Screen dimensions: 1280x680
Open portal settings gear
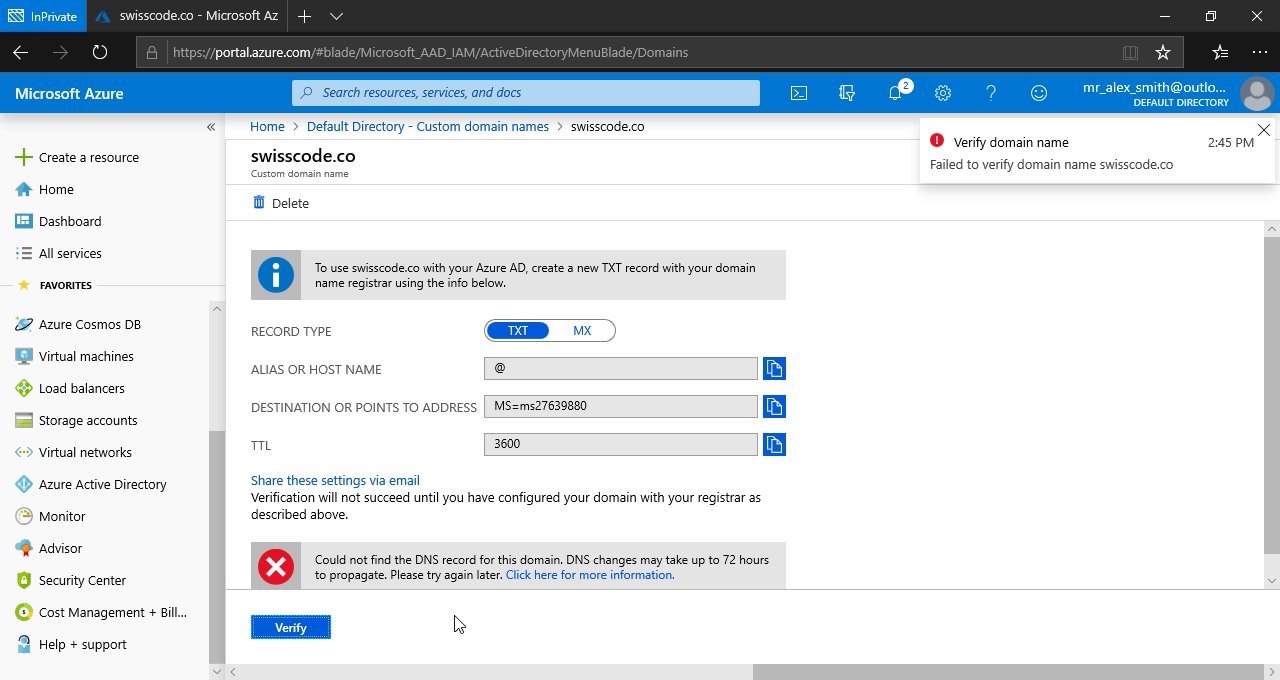tap(943, 93)
